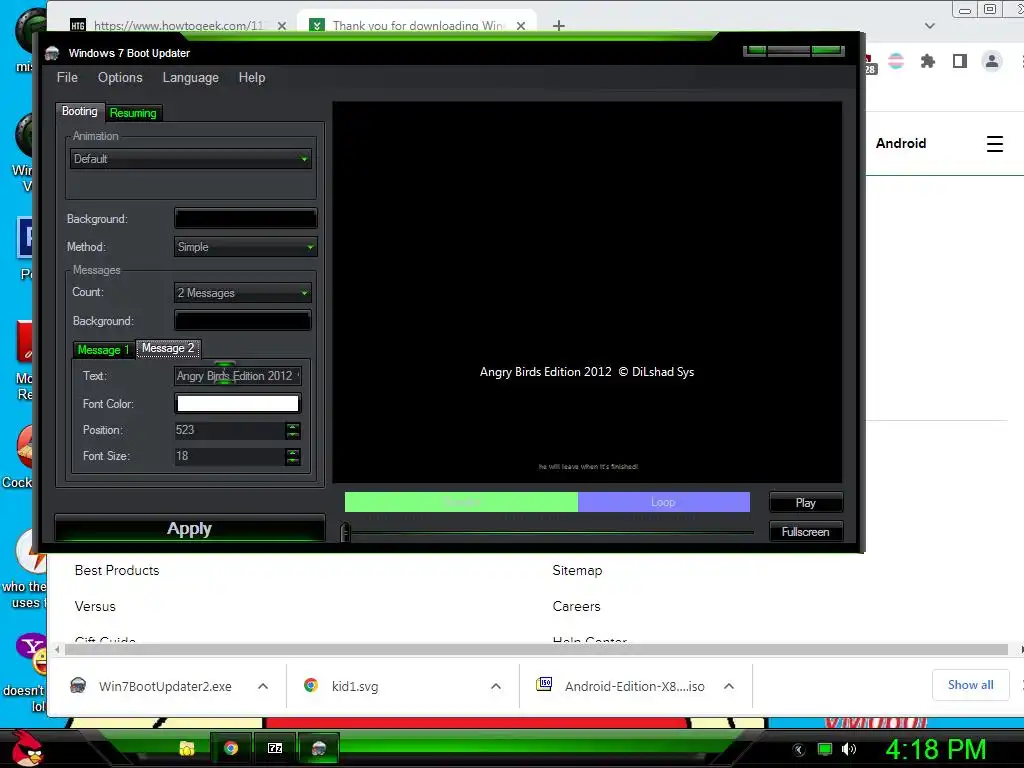
Task: Close the howtogeek browser tab
Action: point(281,26)
